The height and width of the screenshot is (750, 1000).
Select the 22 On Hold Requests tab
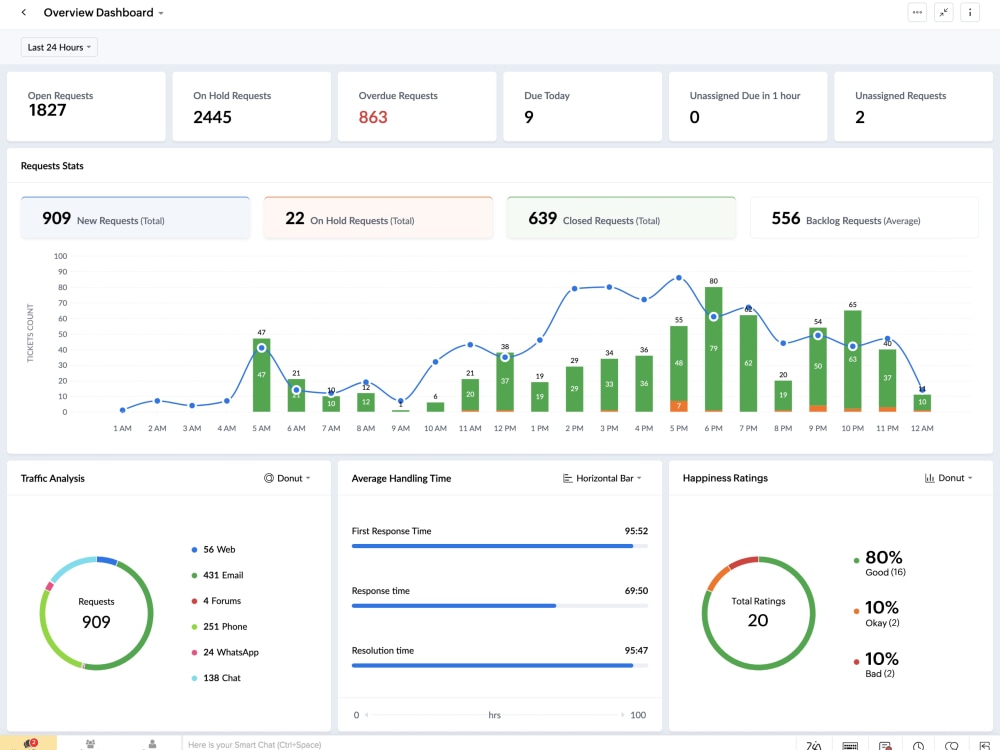point(378,217)
